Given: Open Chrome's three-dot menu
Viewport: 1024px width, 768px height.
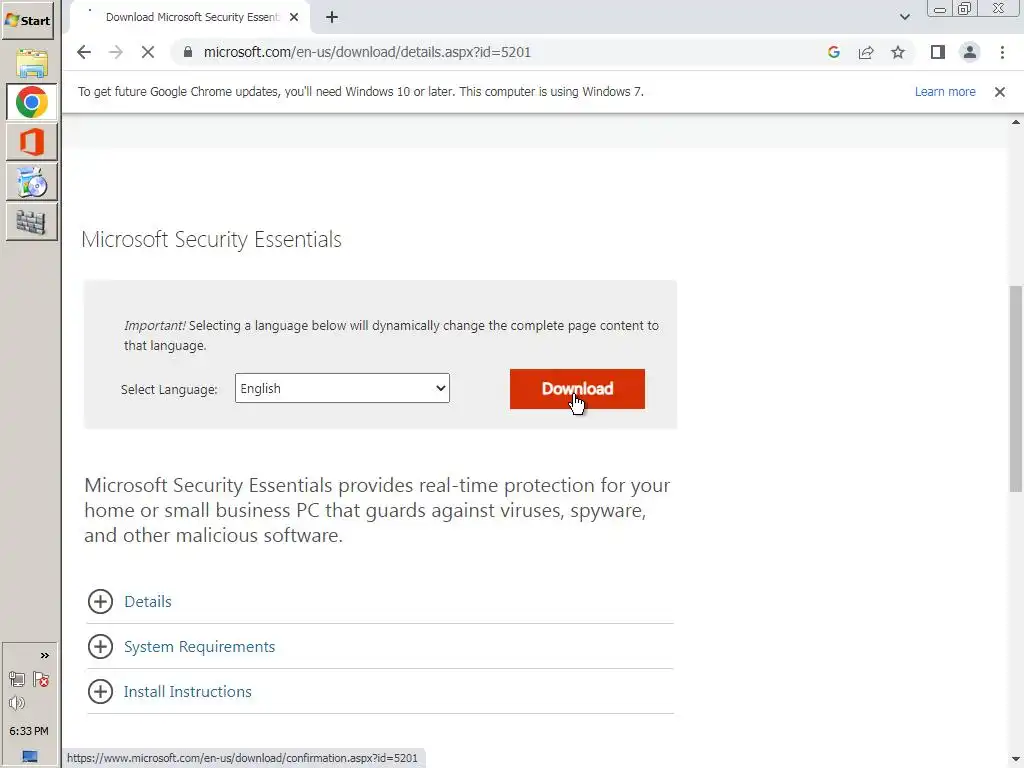Looking at the screenshot, I should [x=1002, y=53].
